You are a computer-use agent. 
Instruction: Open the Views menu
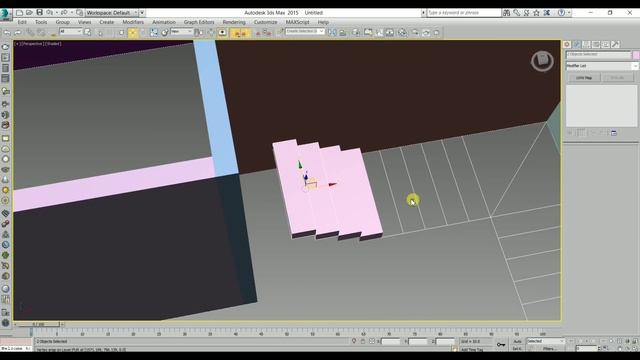[84, 22]
